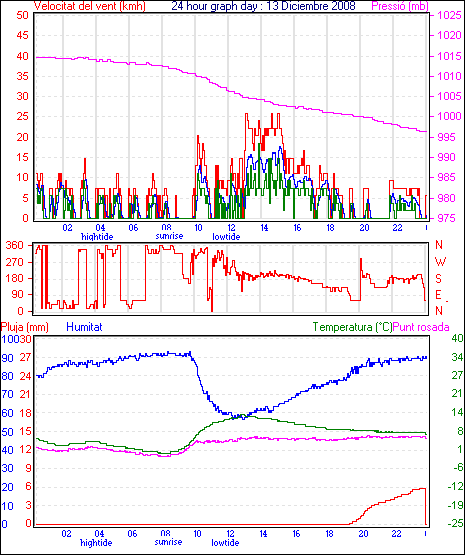Click the 45 label on wind speed axis

point(22,35)
